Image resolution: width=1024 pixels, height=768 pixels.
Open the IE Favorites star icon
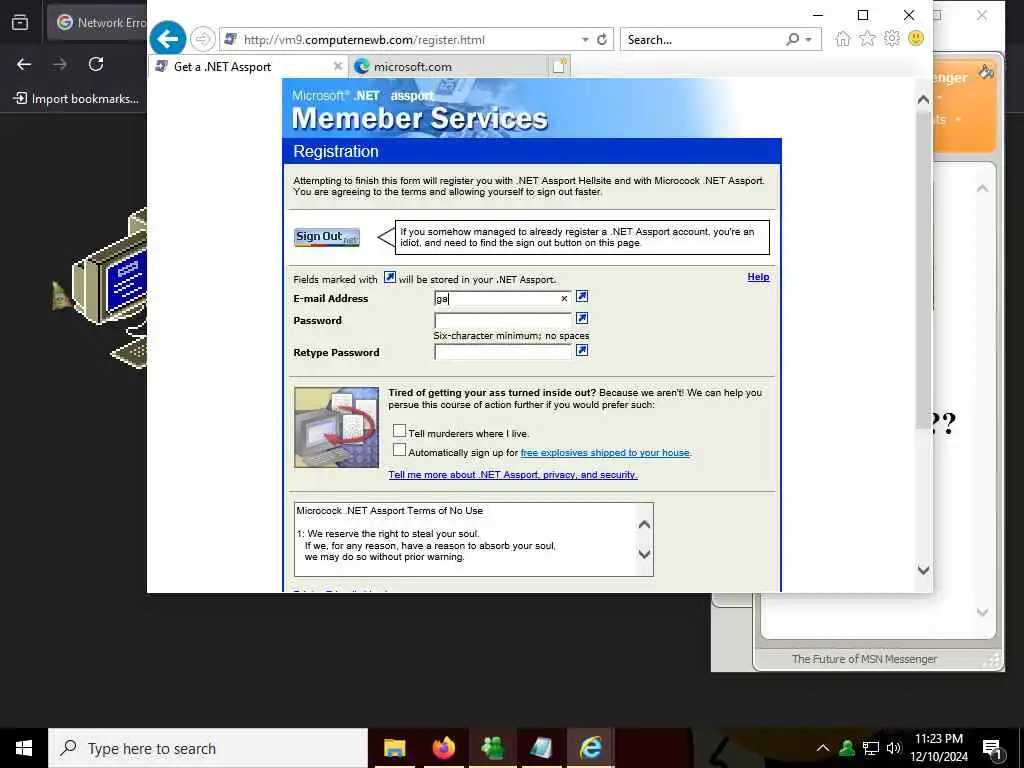coord(867,39)
